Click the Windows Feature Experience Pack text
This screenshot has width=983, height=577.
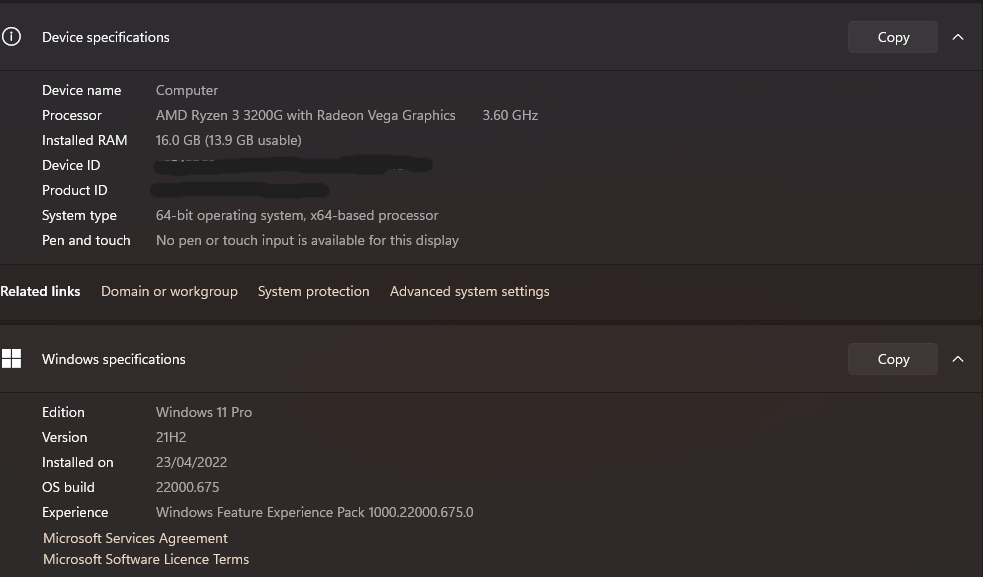coord(314,512)
